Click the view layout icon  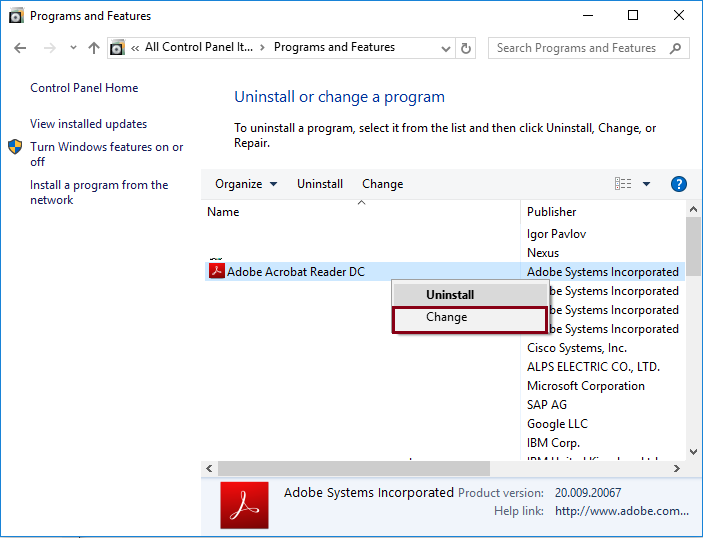pos(623,184)
